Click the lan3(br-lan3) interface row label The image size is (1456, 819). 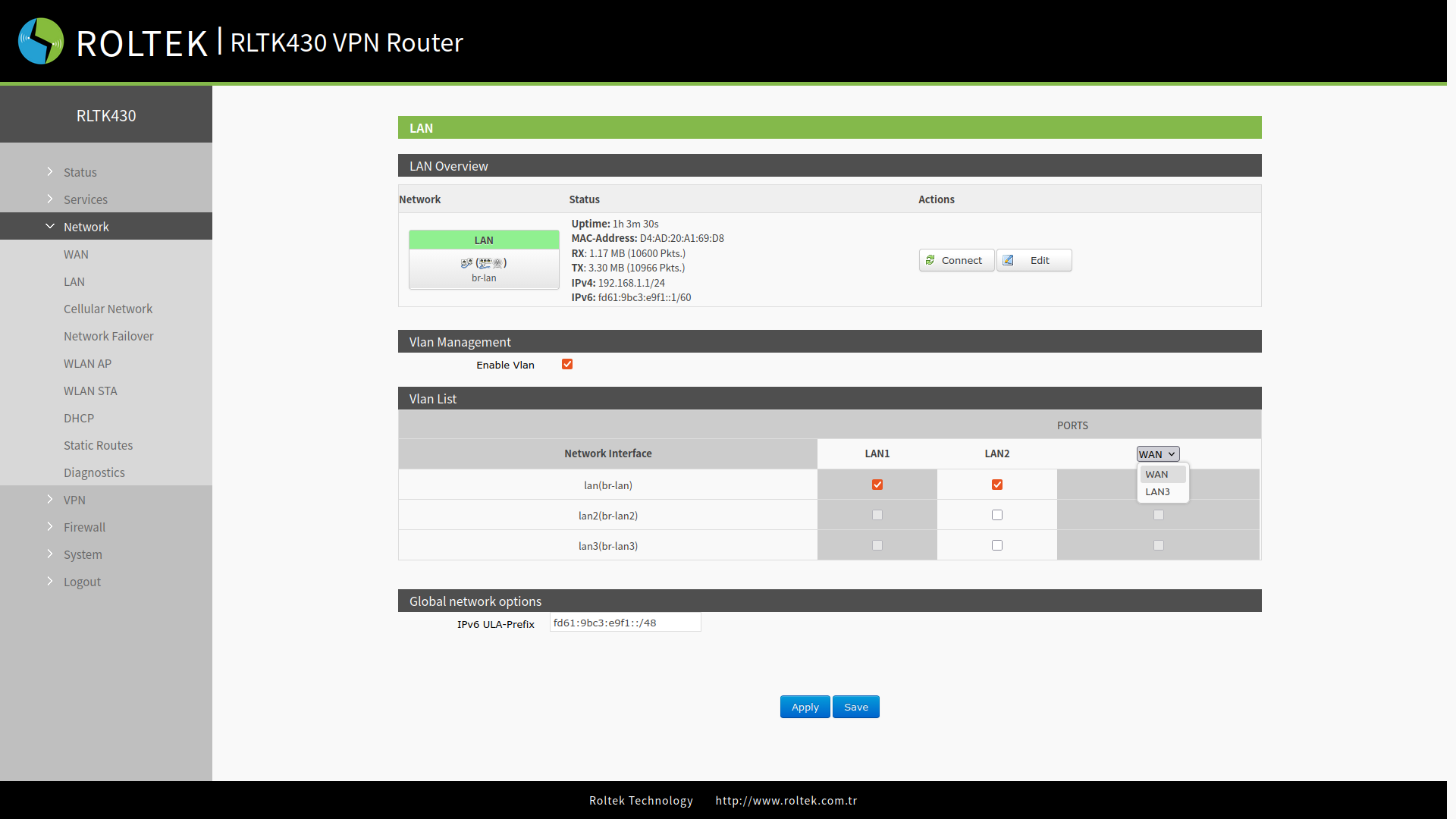point(608,546)
